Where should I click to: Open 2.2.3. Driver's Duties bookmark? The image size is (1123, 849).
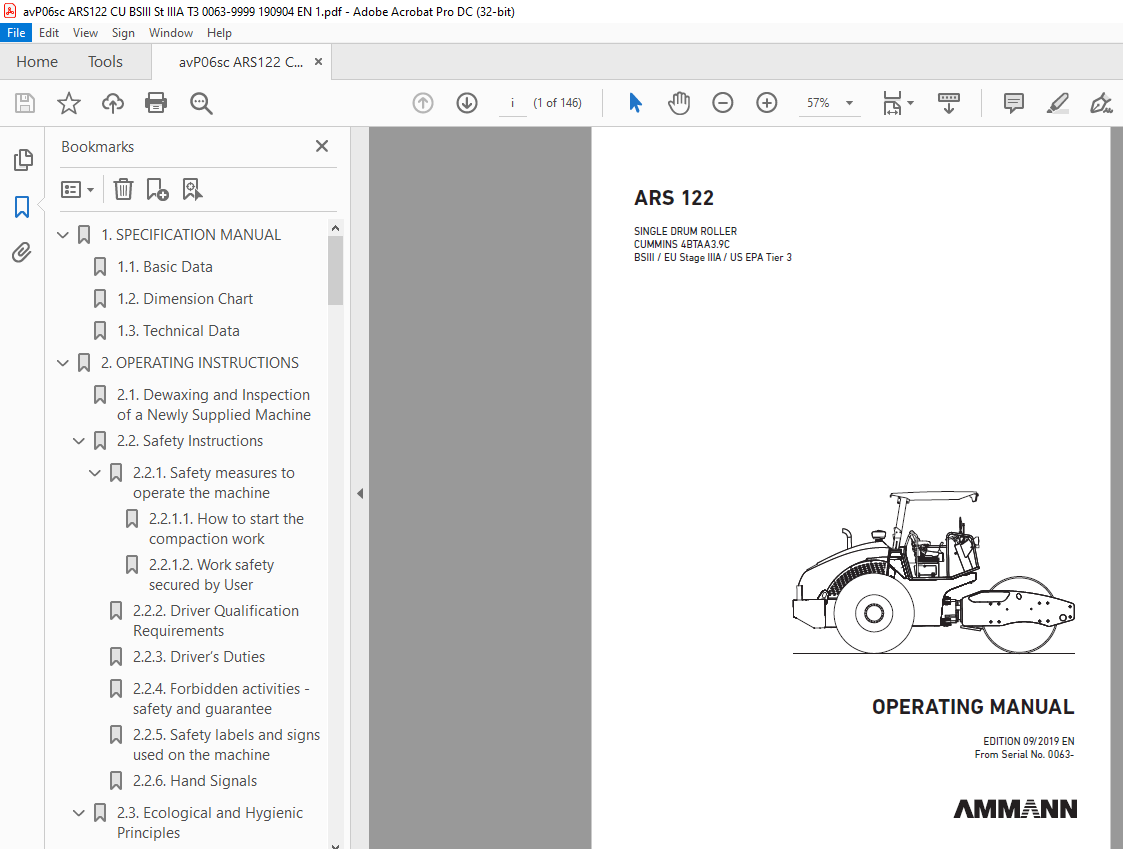198,656
